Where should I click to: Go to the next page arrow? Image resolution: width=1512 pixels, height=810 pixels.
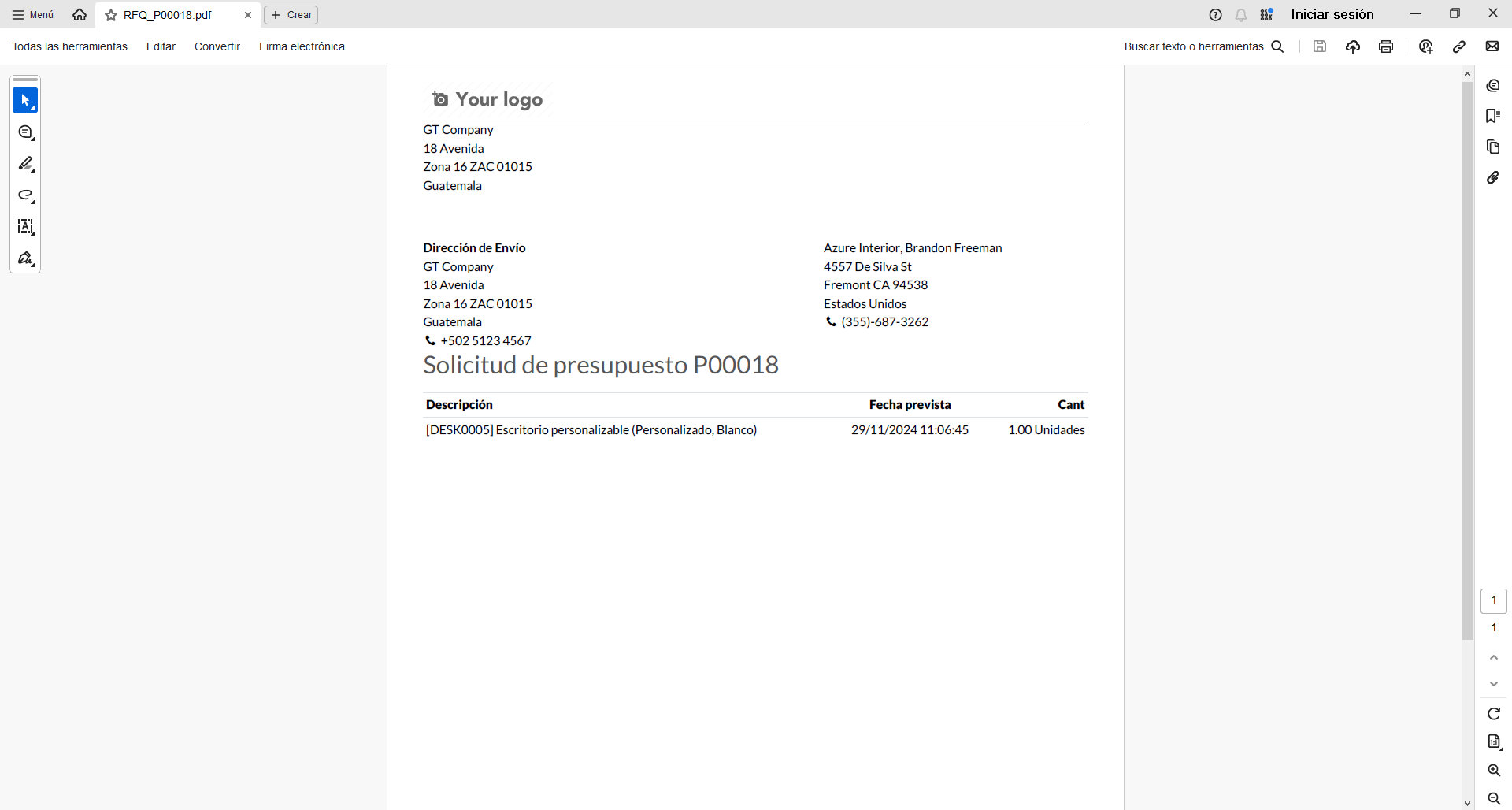tap(1493, 684)
